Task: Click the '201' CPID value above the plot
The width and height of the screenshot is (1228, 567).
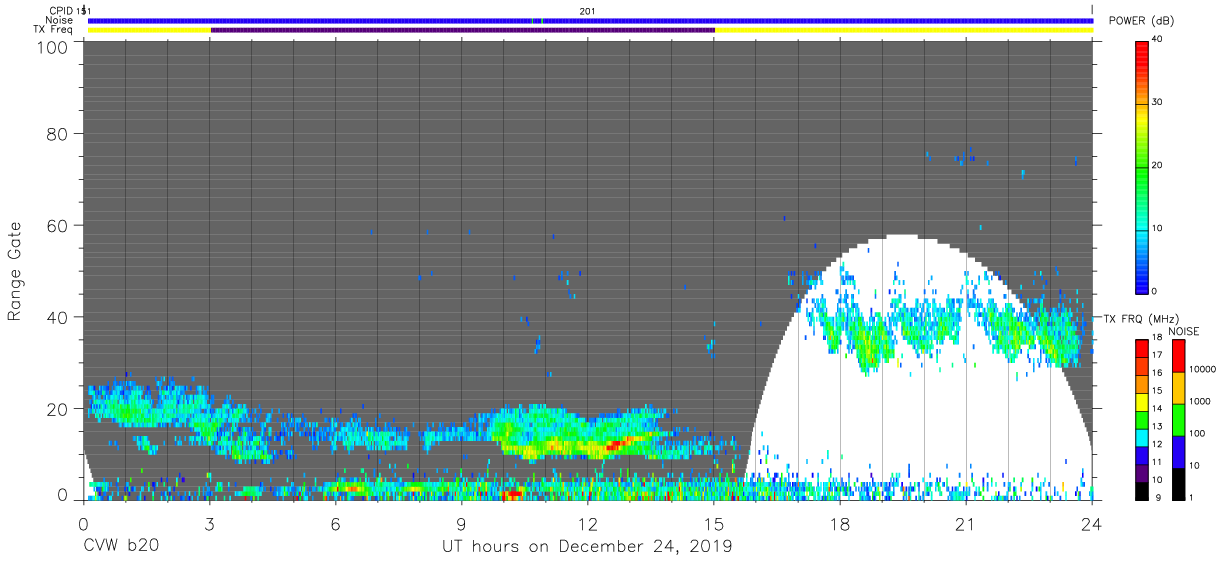Action: click(x=588, y=10)
